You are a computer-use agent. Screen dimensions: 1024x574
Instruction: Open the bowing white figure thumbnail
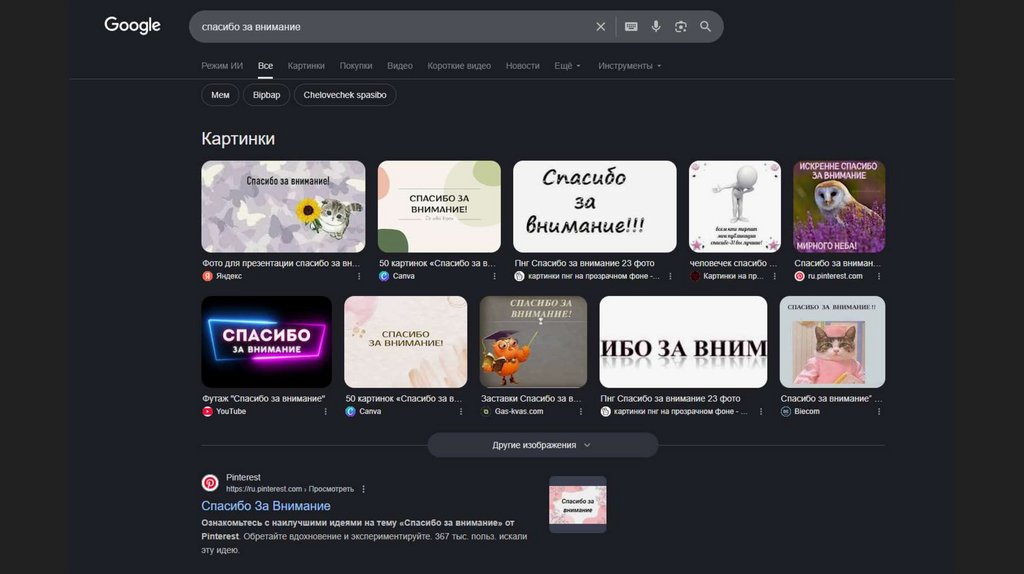735,206
